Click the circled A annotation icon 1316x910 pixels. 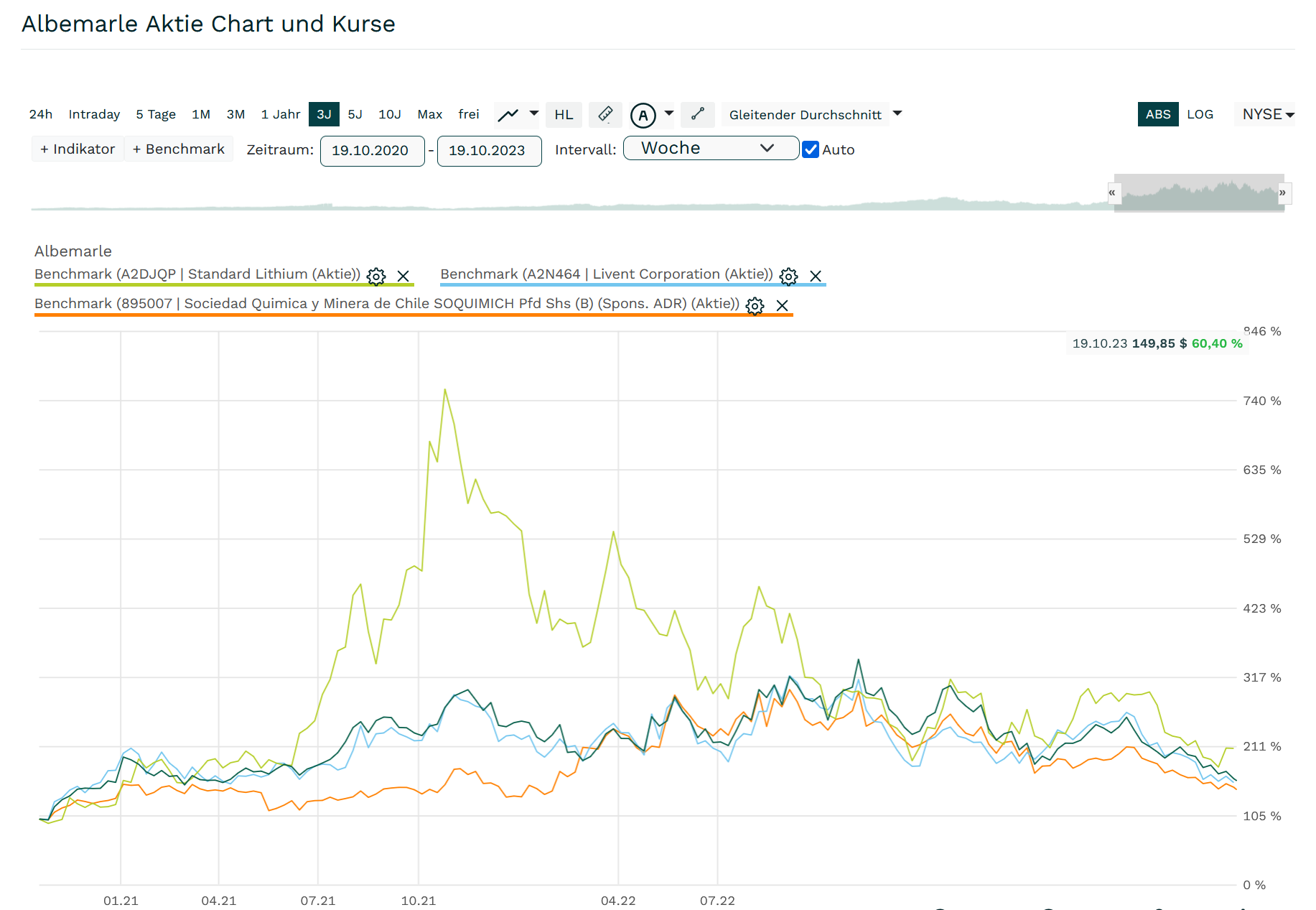coord(643,115)
